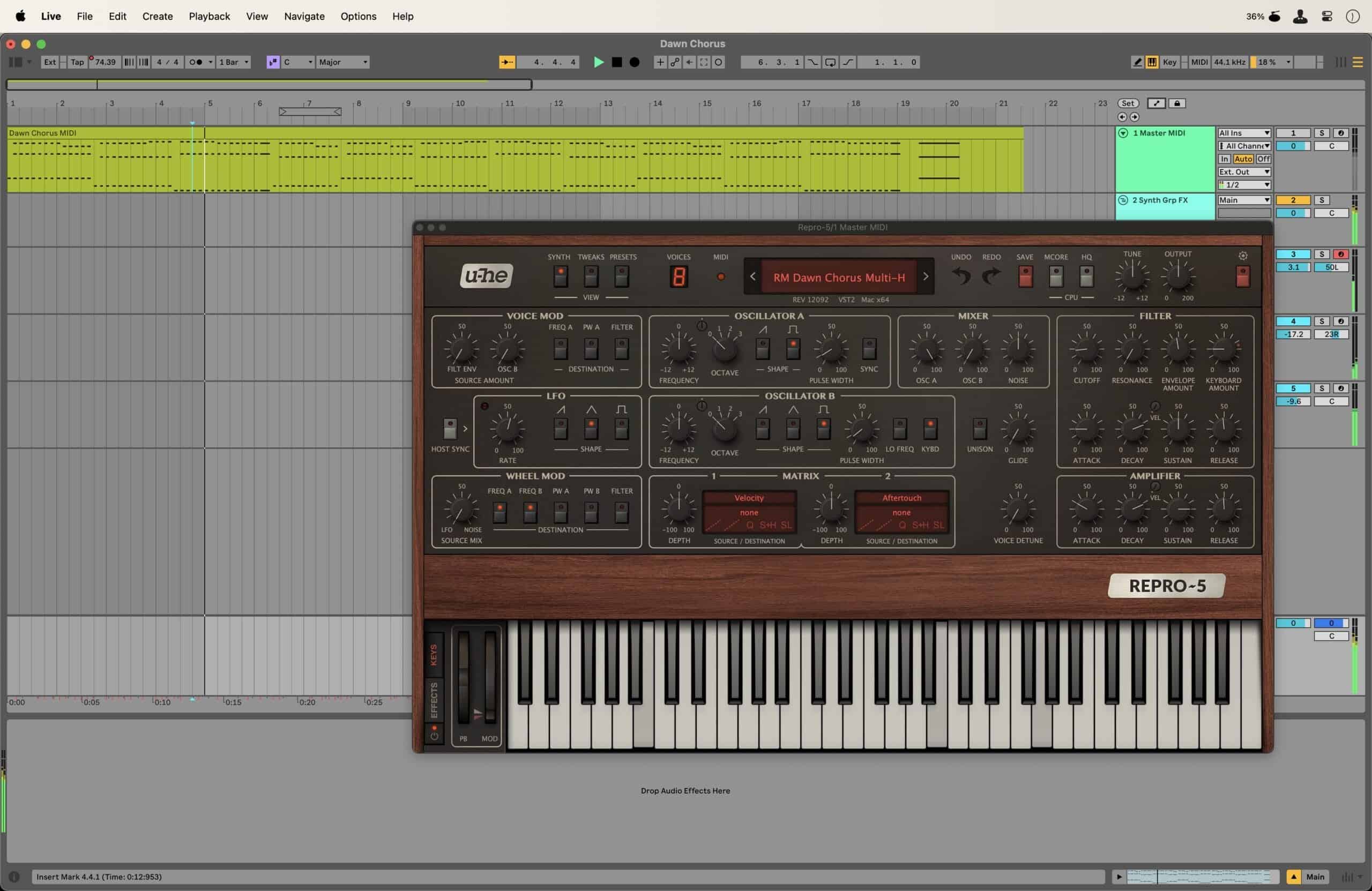Solo track 1 with S button
The image size is (1372, 891).
point(1321,133)
